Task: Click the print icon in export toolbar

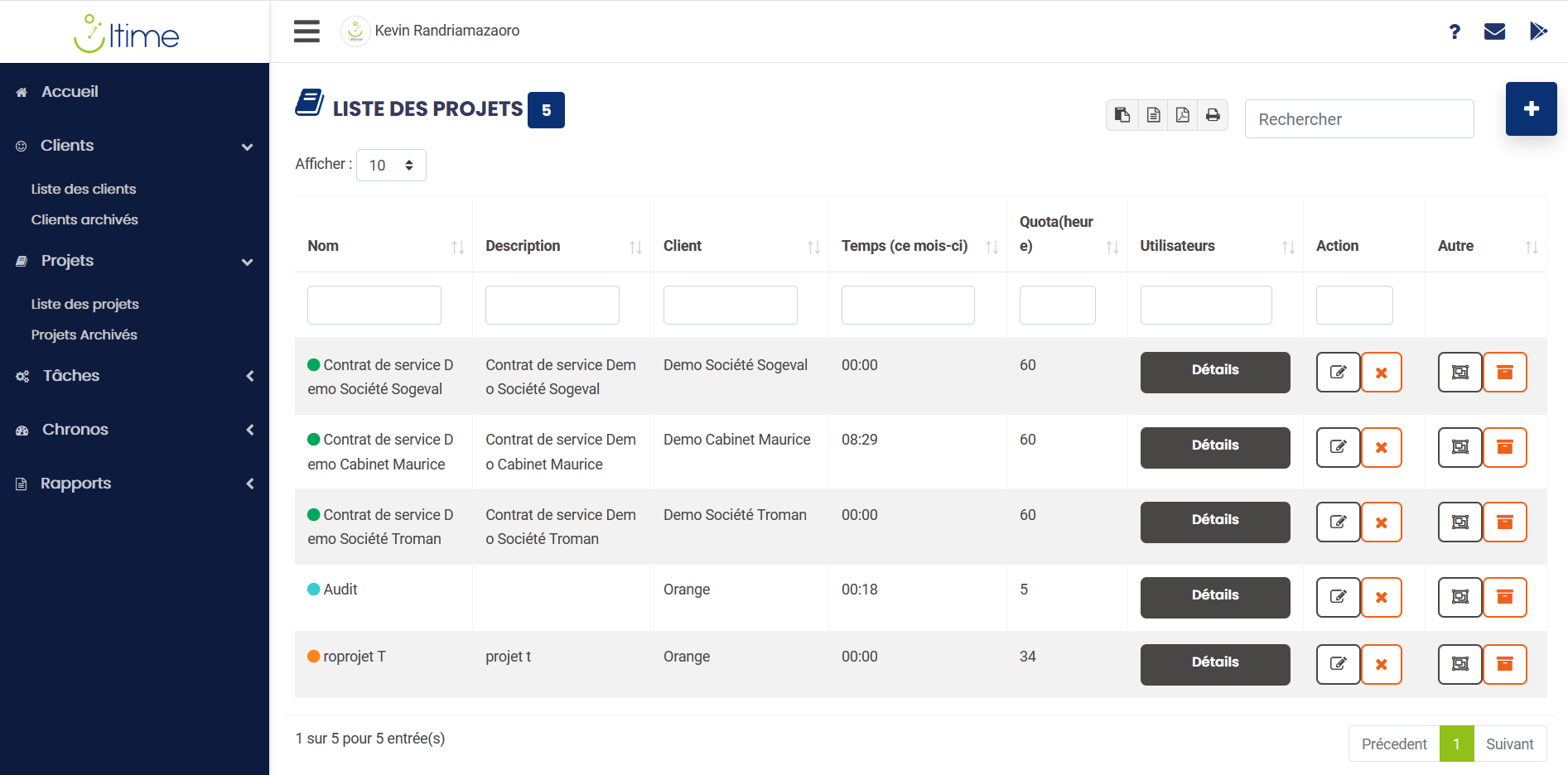Action: point(1213,115)
